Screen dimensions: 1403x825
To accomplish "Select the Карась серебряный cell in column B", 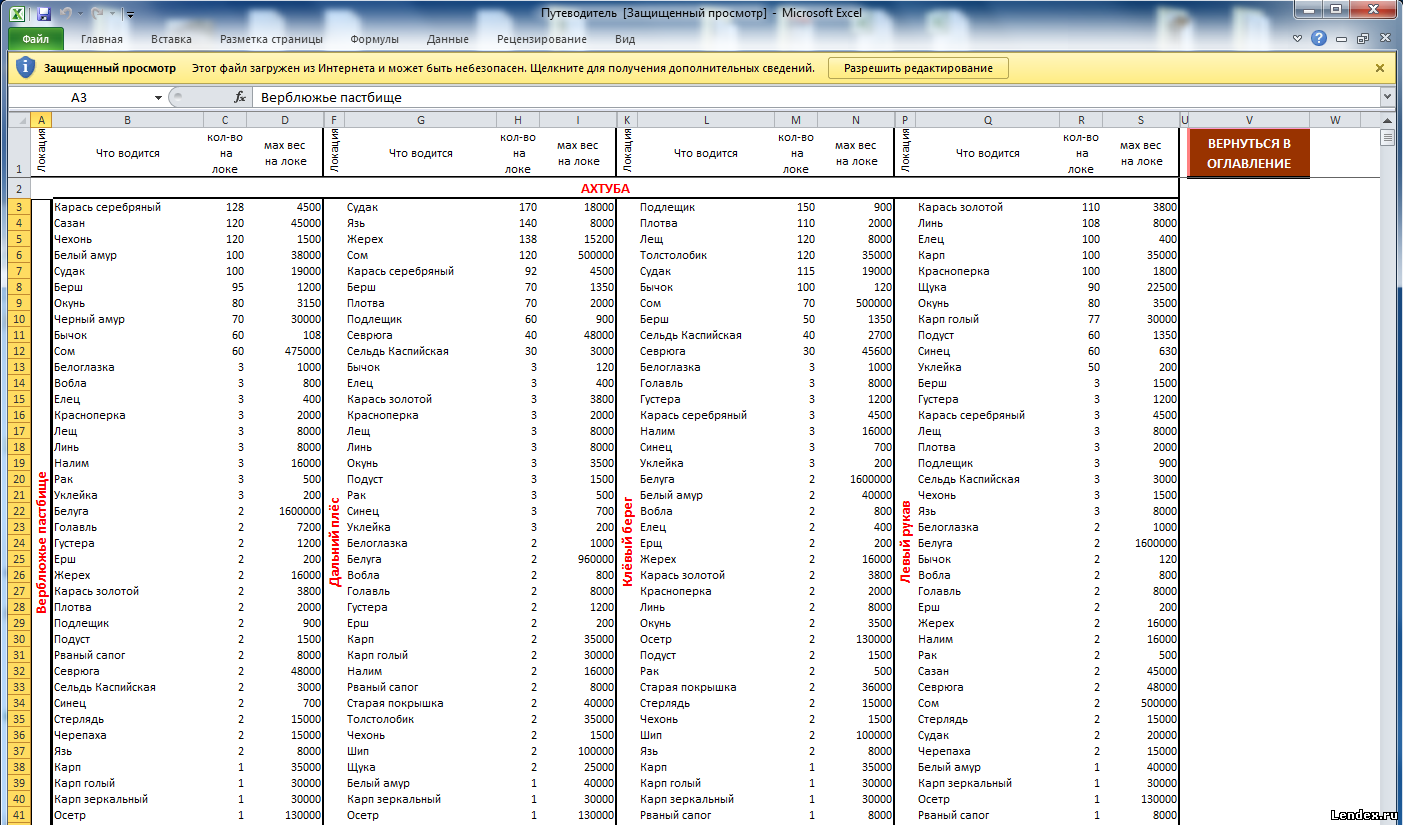I will [127, 207].
